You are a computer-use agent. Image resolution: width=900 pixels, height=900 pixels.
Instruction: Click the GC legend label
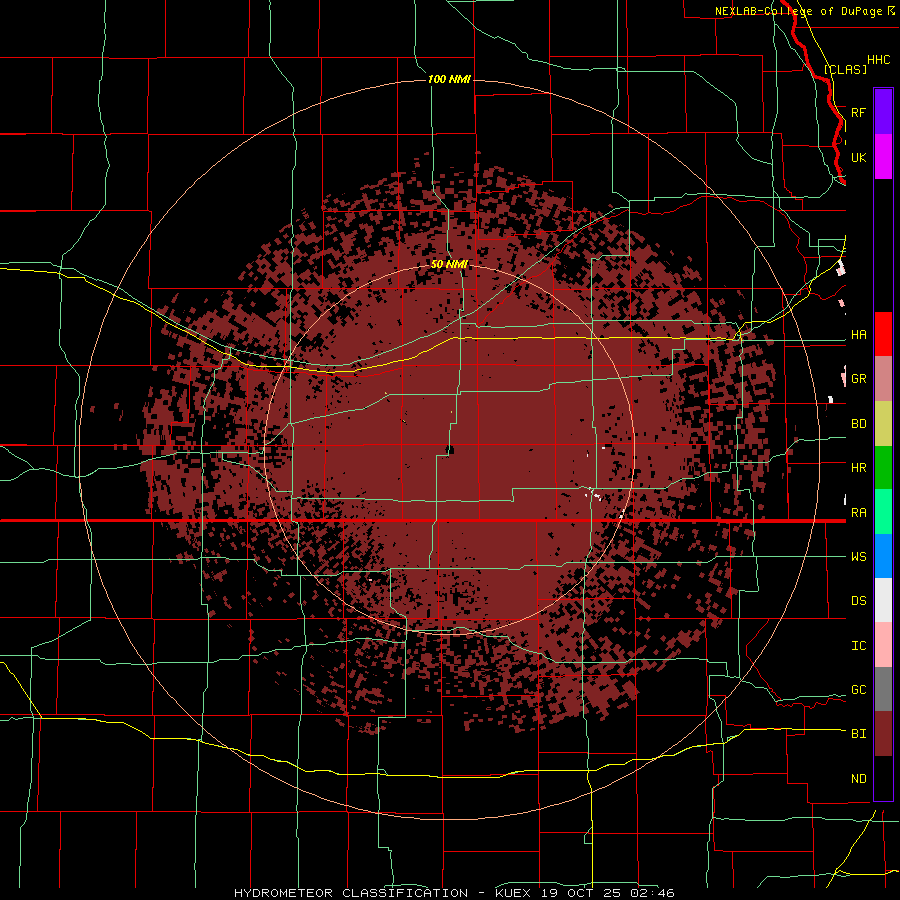858,689
